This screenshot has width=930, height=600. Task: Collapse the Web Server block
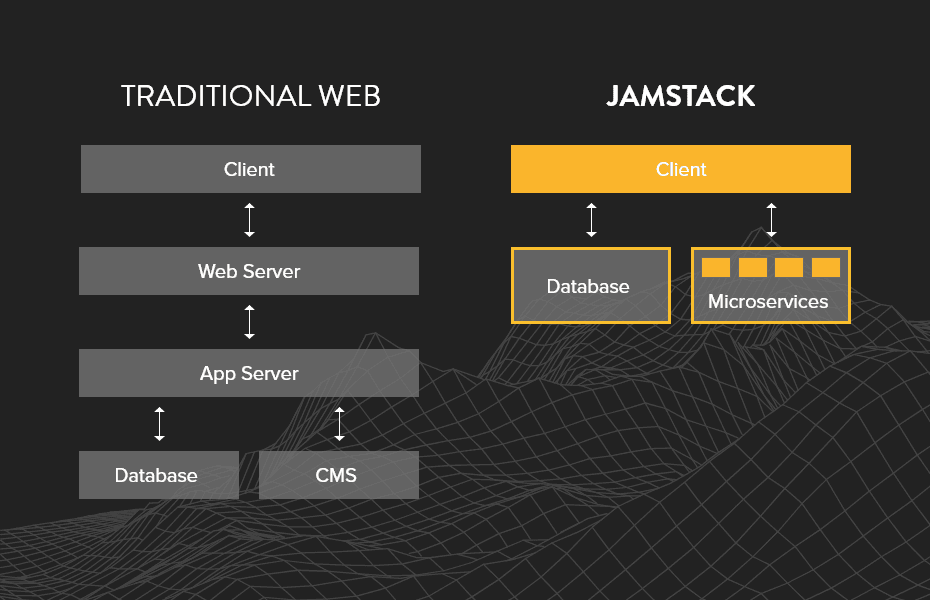click(249, 271)
